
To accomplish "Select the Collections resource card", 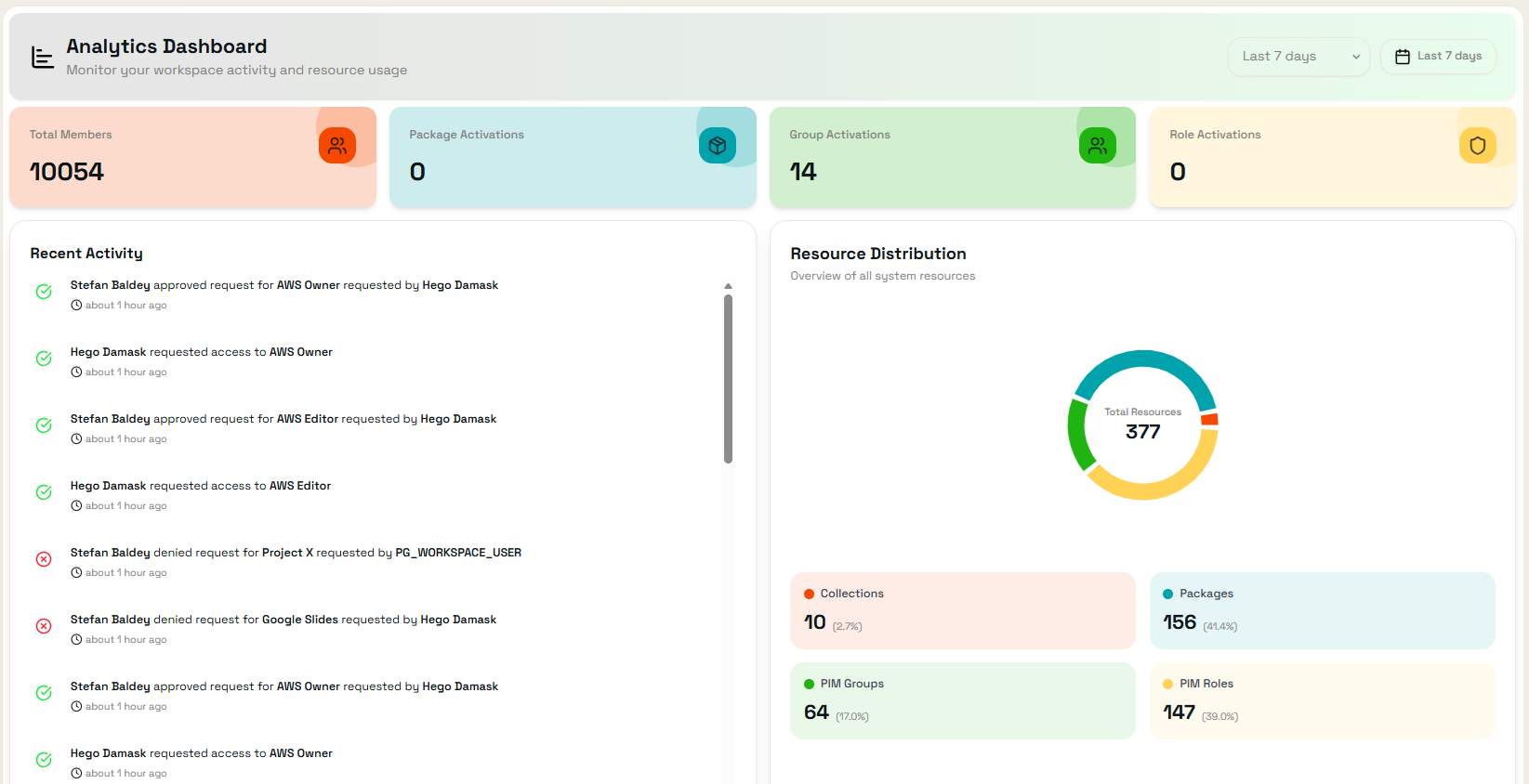I will coord(963,610).
